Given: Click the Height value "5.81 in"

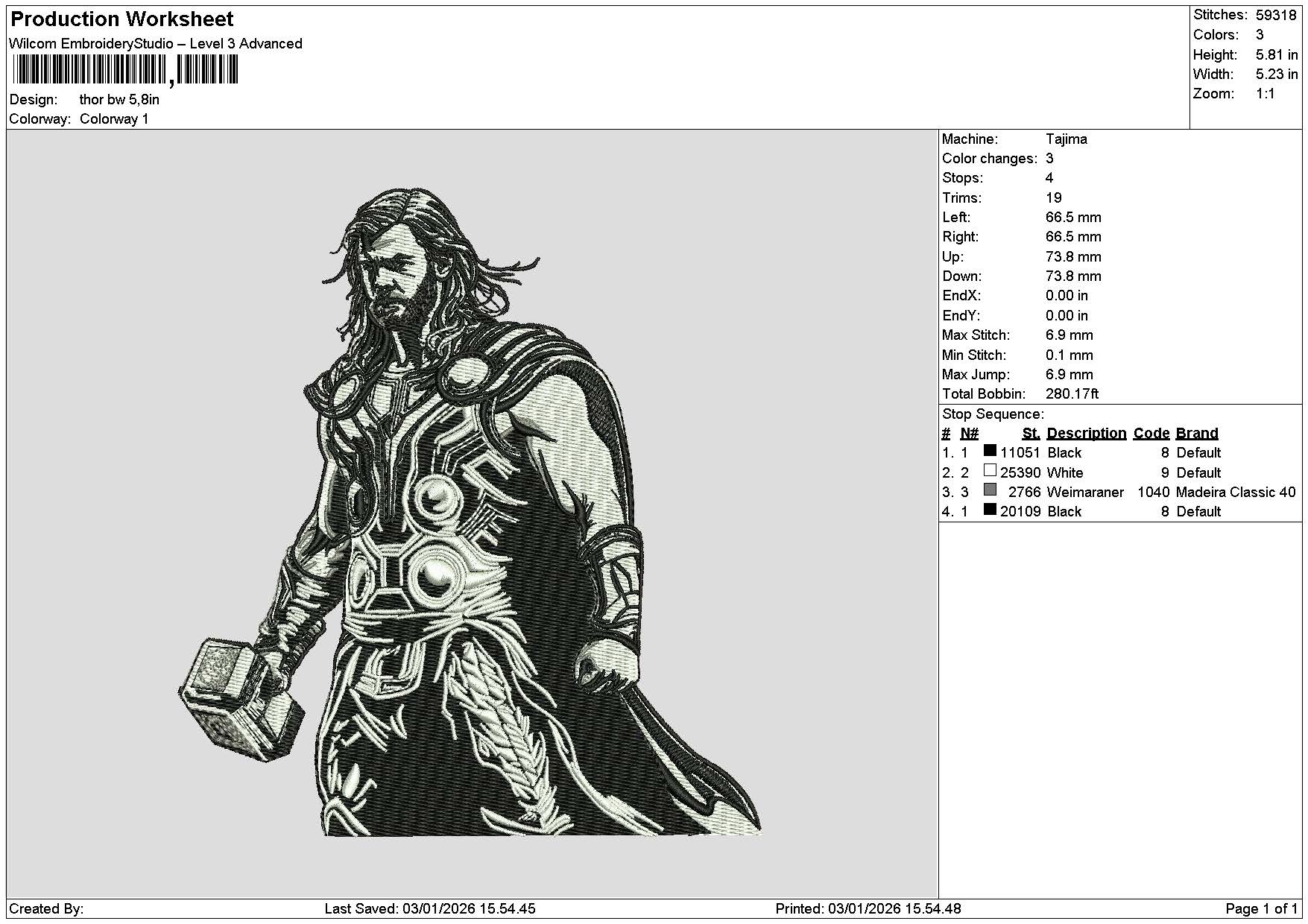Looking at the screenshot, I should tap(1277, 54).
